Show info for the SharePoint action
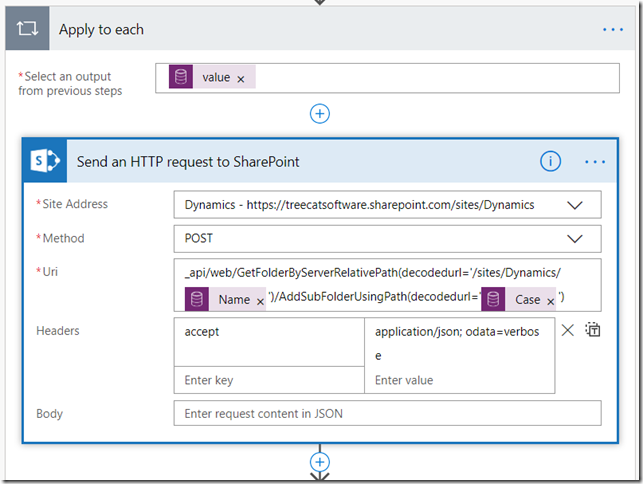643x484 pixels. (550, 162)
